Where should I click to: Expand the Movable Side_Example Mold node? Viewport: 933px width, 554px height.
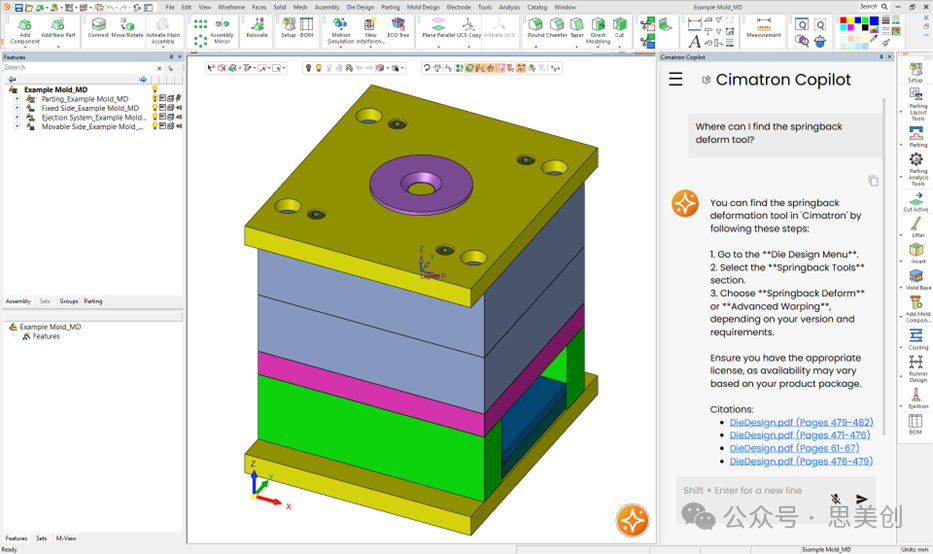(x=17, y=126)
